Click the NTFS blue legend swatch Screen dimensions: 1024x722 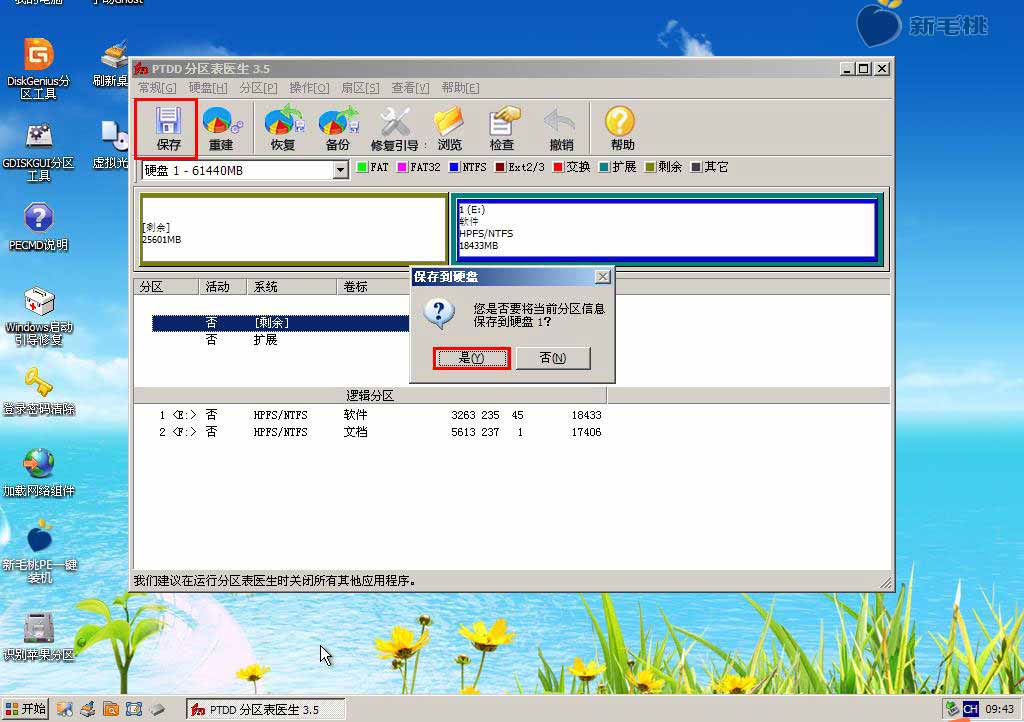point(454,167)
